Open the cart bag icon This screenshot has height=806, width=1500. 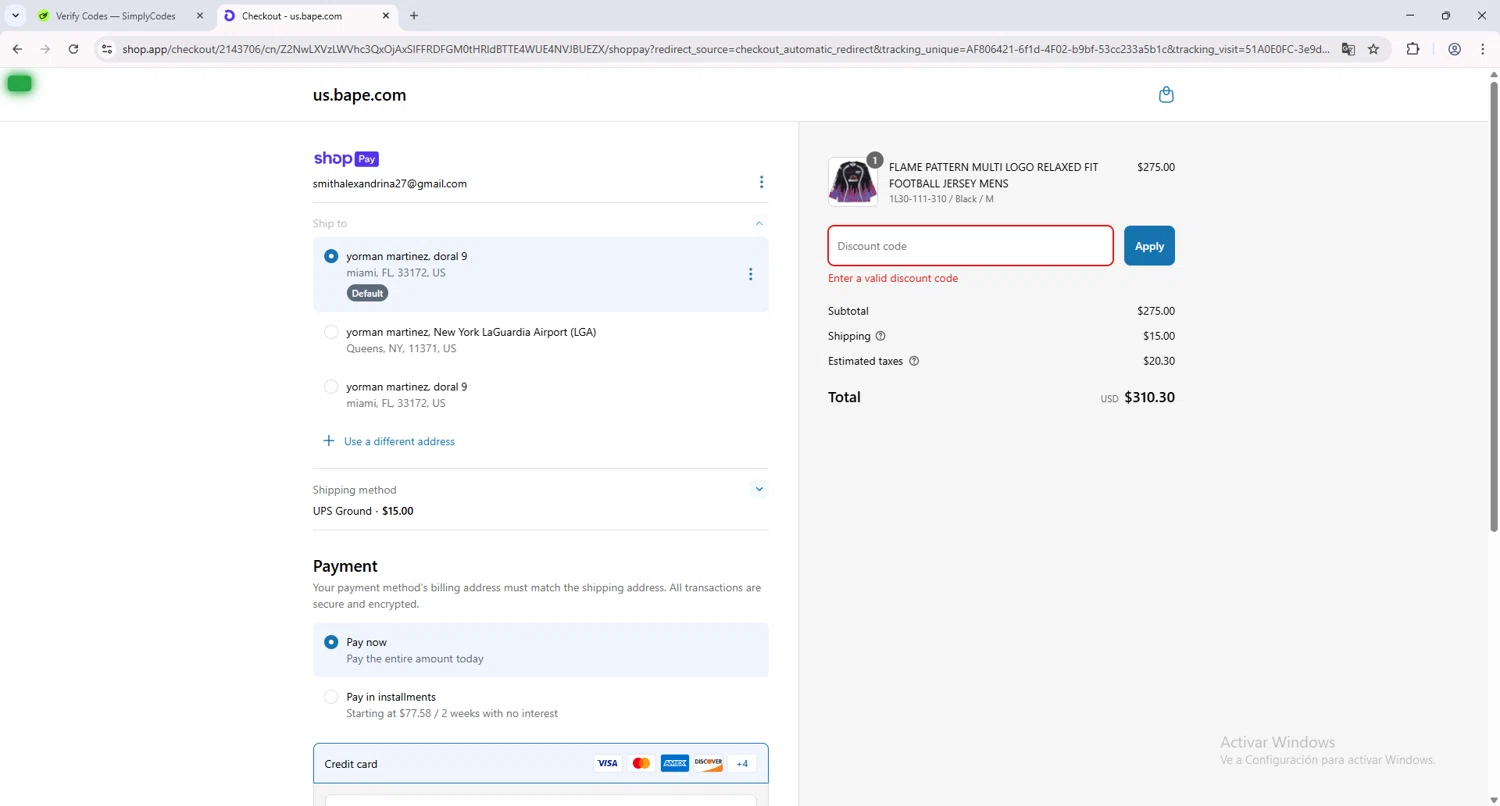tap(1166, 95)
